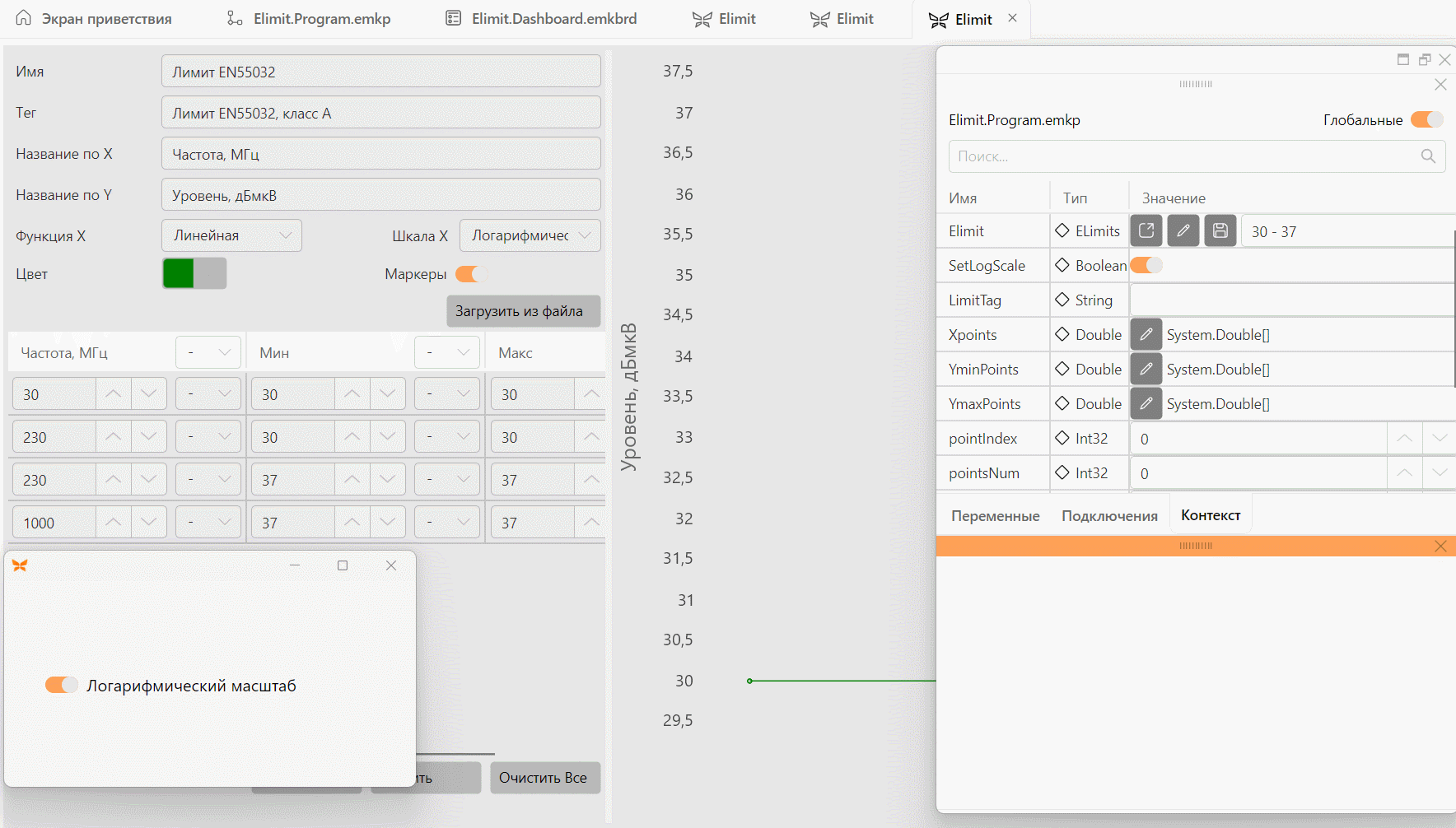Open the dropdown next to Частота, МГц header
This screenshot has height=828, width=1456.
click(x=208, y=352)
